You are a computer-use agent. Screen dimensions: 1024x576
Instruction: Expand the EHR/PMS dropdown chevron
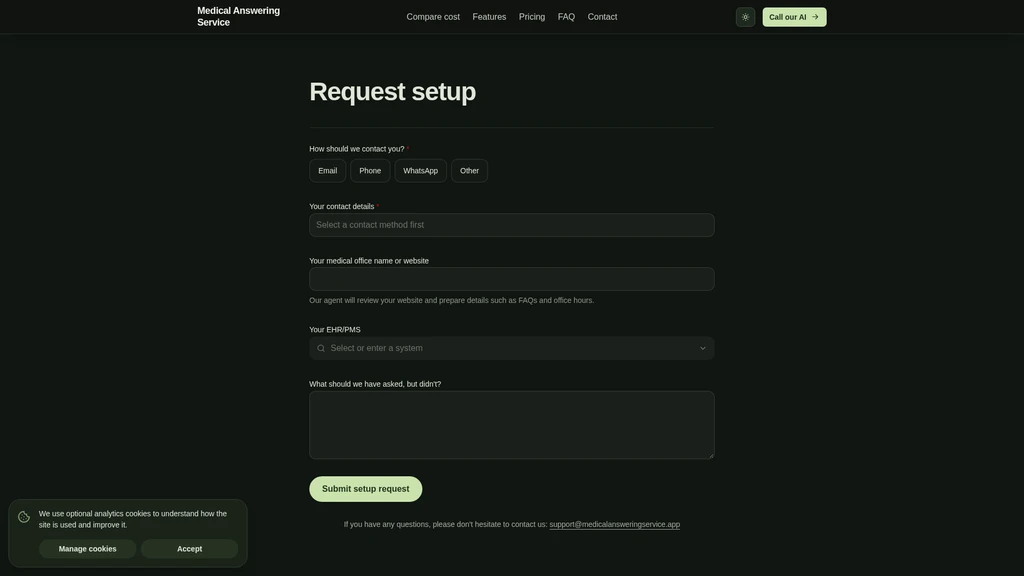703,348
